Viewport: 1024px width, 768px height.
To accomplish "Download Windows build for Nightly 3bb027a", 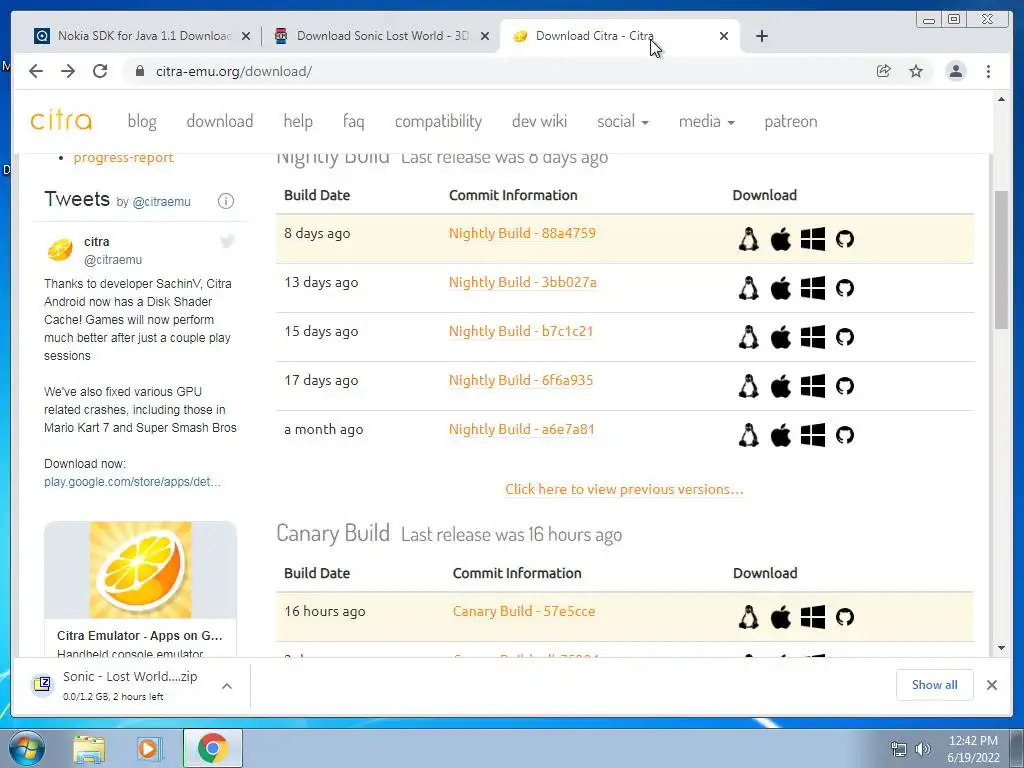I will pos(812,288).
